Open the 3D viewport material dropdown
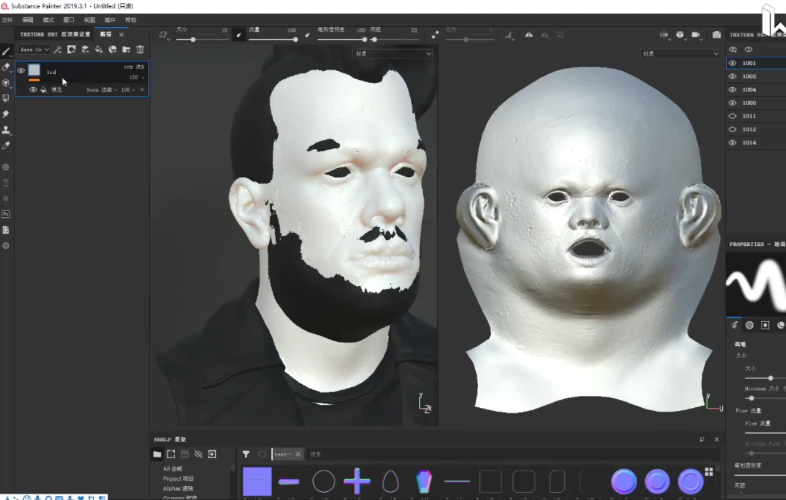Image resolution: width=786 pixels, height=500 pixels. pyautogui.click(x=392, y=53)
